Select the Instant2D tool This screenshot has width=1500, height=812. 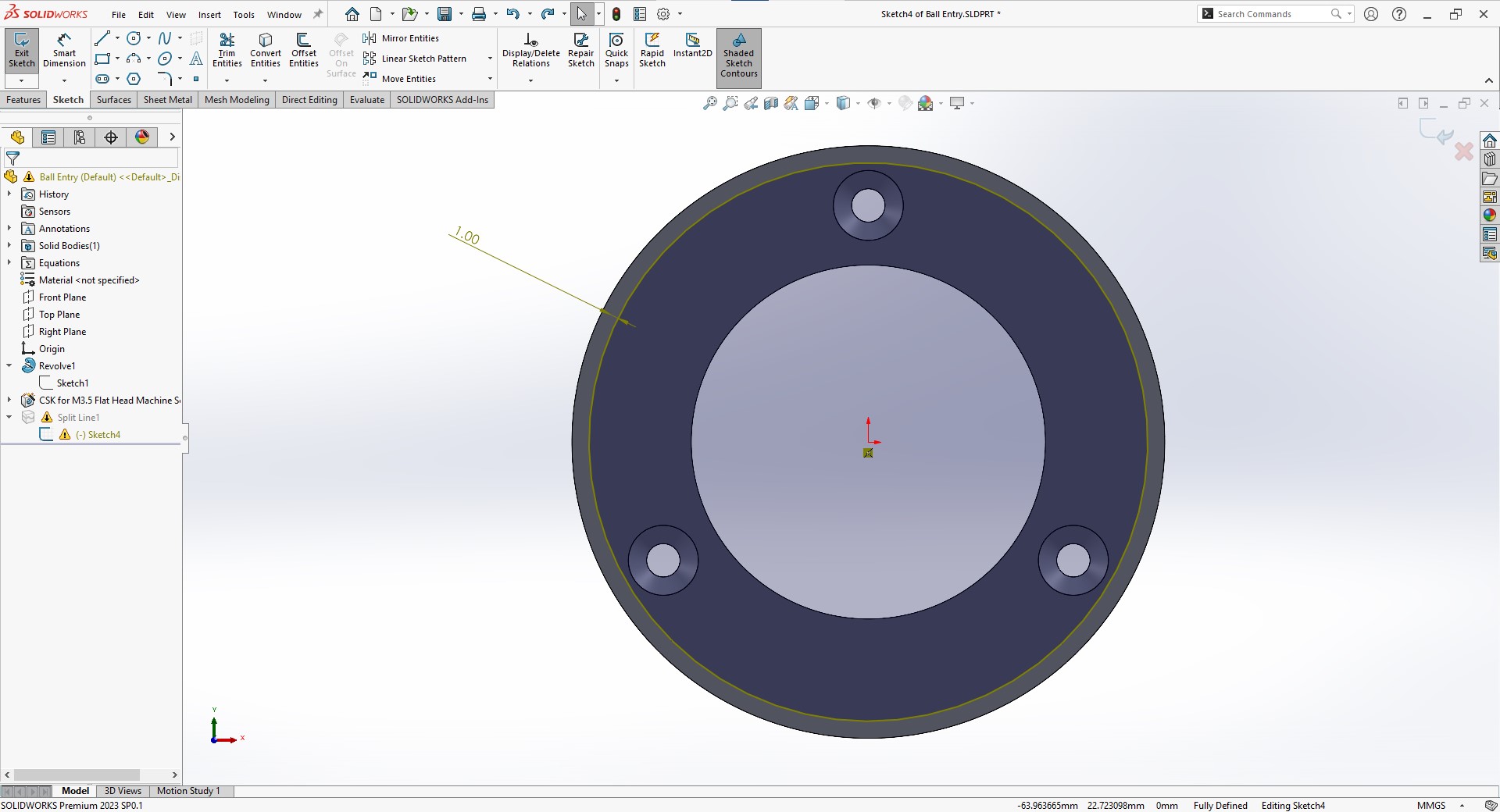(x=692, y=48)
